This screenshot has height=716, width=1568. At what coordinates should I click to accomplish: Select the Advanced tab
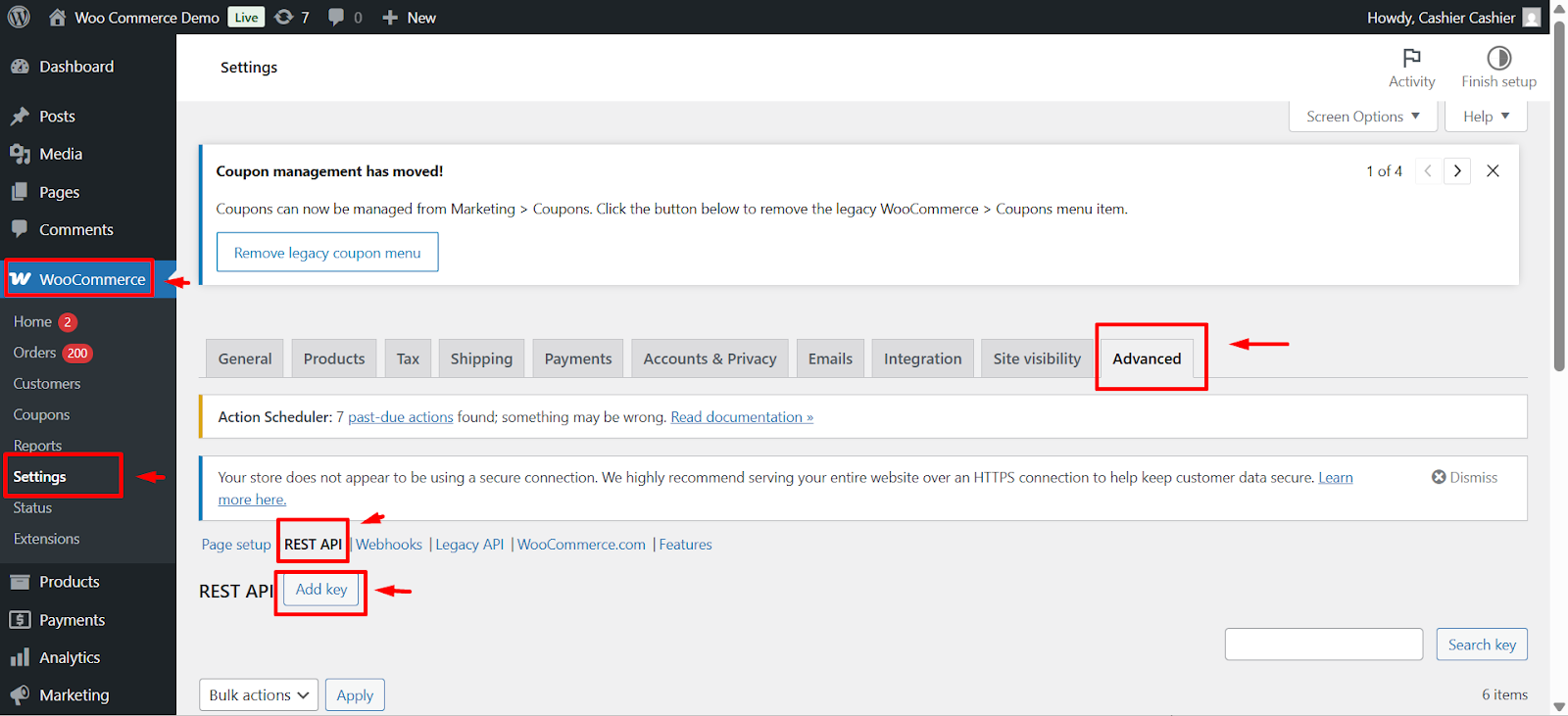[x=1147, y=358]
